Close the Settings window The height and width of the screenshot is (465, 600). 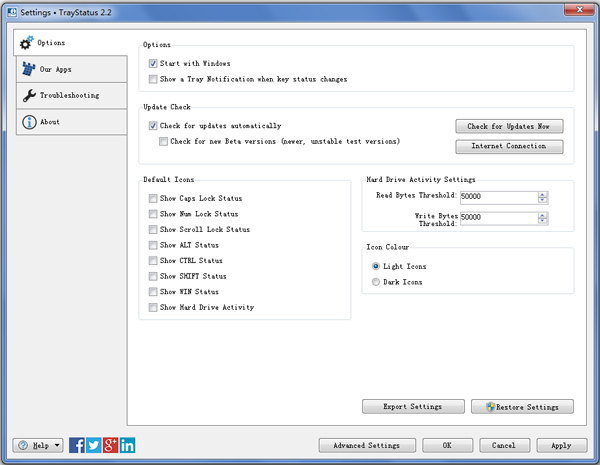click(x=579, y=10)
